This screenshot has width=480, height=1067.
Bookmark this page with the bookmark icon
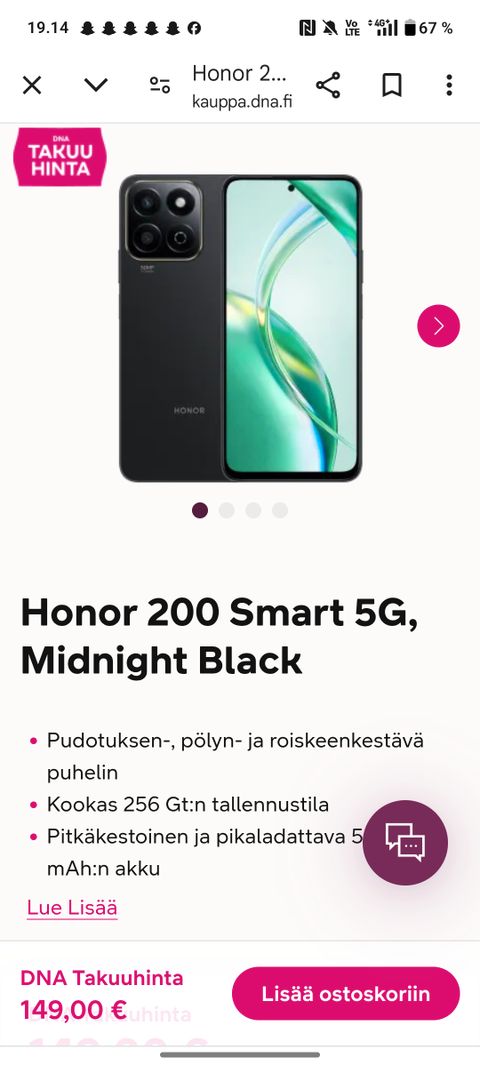(x=391, y=85)
